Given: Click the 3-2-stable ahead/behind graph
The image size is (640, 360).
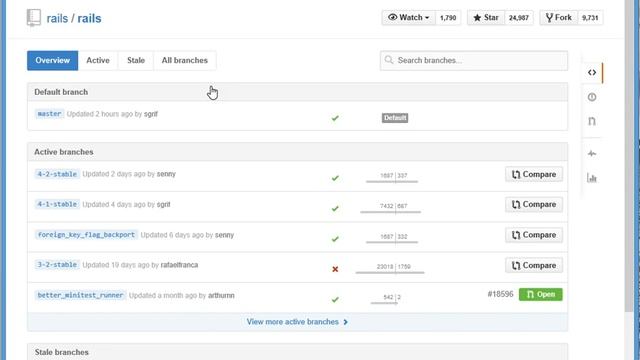Looking at the screenshot, I should pyautogui.click(x=390, y=268).
